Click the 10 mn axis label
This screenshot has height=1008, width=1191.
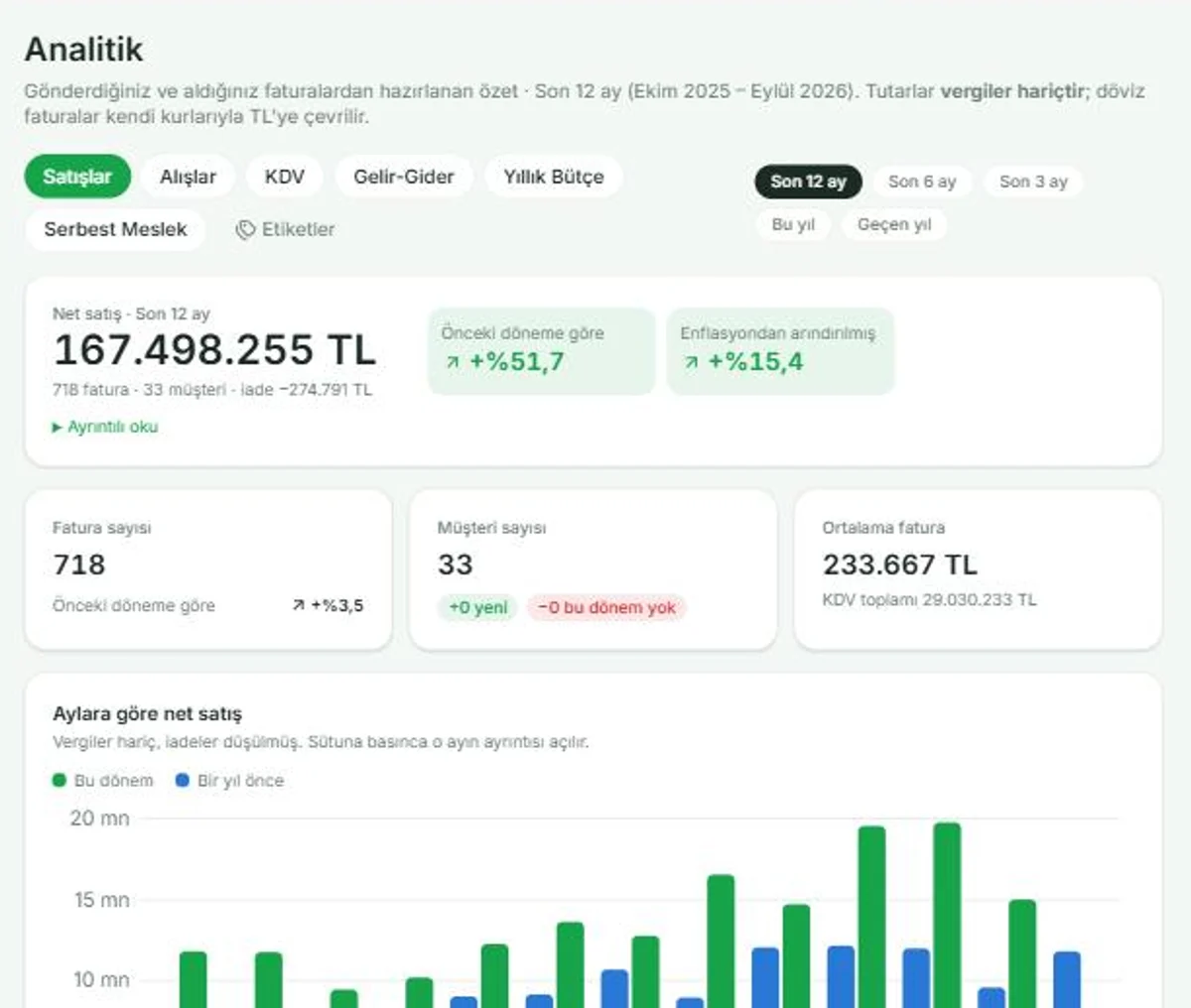pos(101,980)
